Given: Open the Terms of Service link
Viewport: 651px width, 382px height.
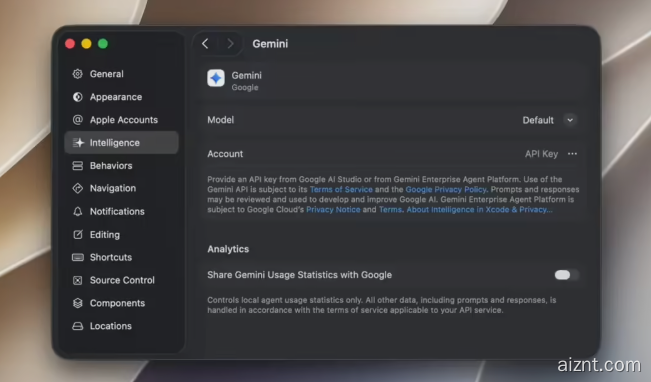Looking at the screenshot, I should (341, 189).
